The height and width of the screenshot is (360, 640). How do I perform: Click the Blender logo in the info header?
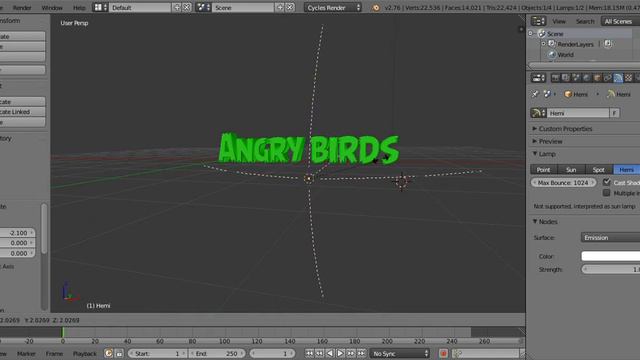pos(376,7)
